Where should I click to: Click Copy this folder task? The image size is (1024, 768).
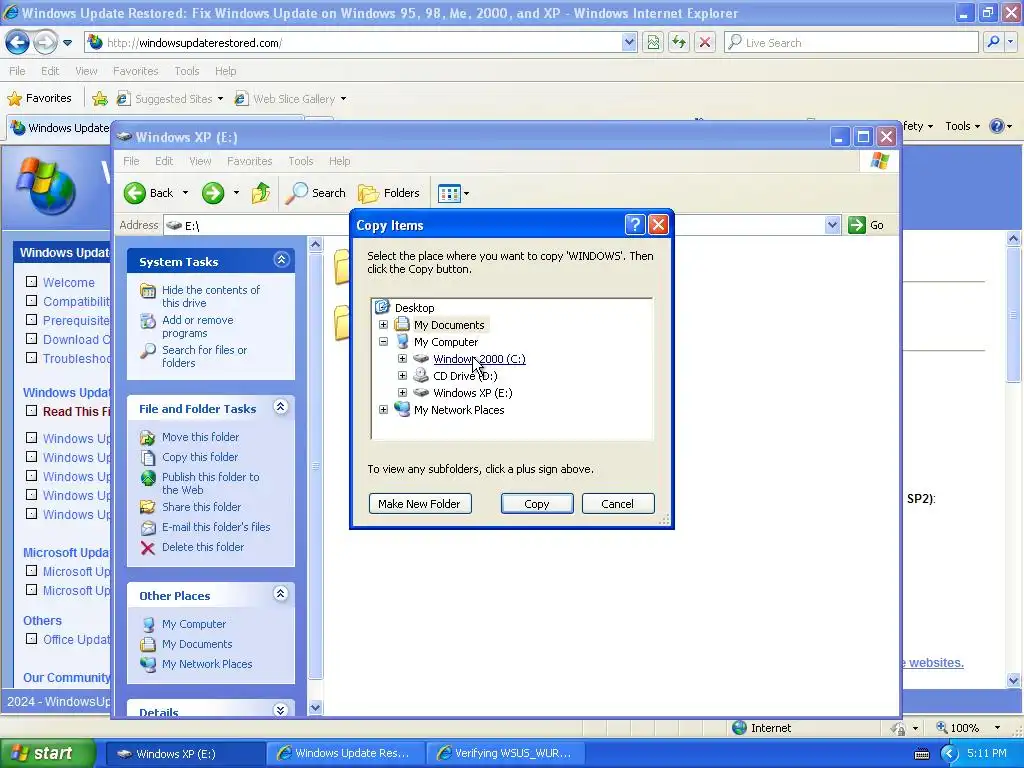pos(199,457)
